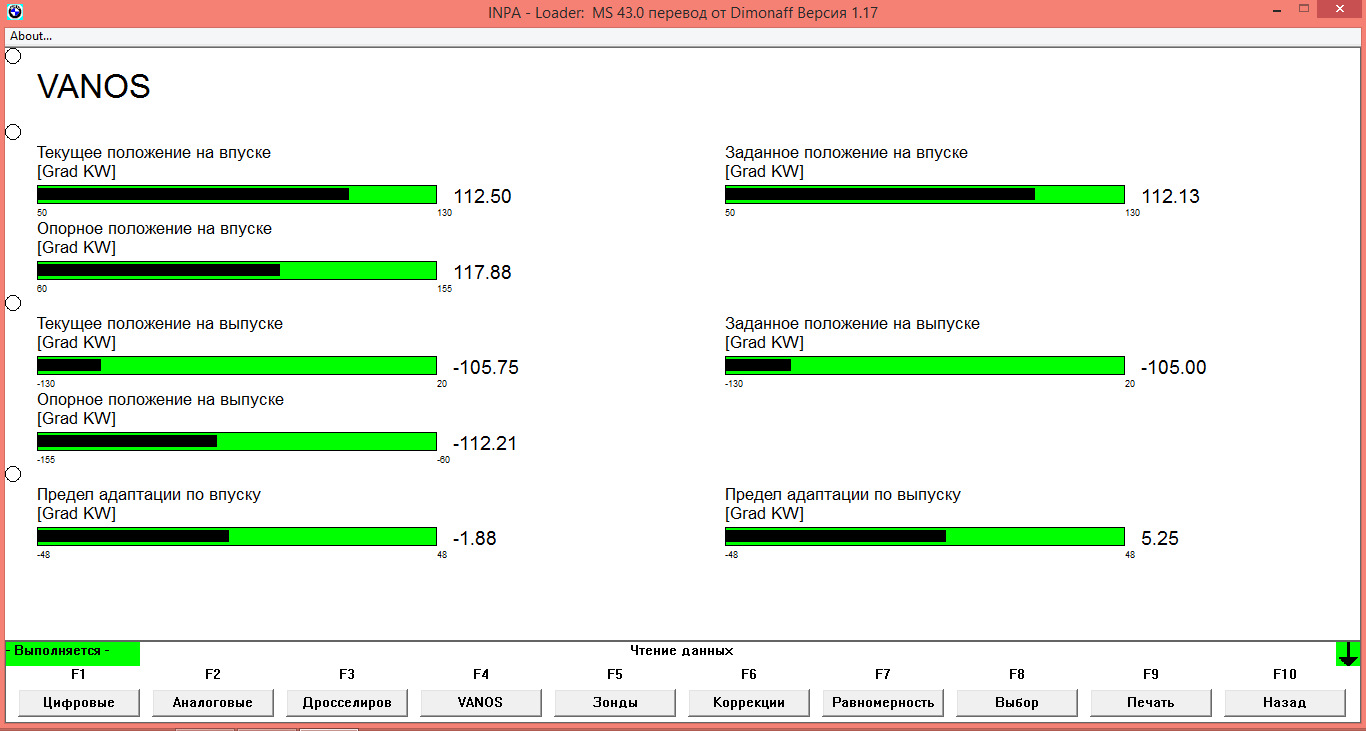Click the Дросселиров button
The image size is (1366, 731).
(x=347, y=702)
